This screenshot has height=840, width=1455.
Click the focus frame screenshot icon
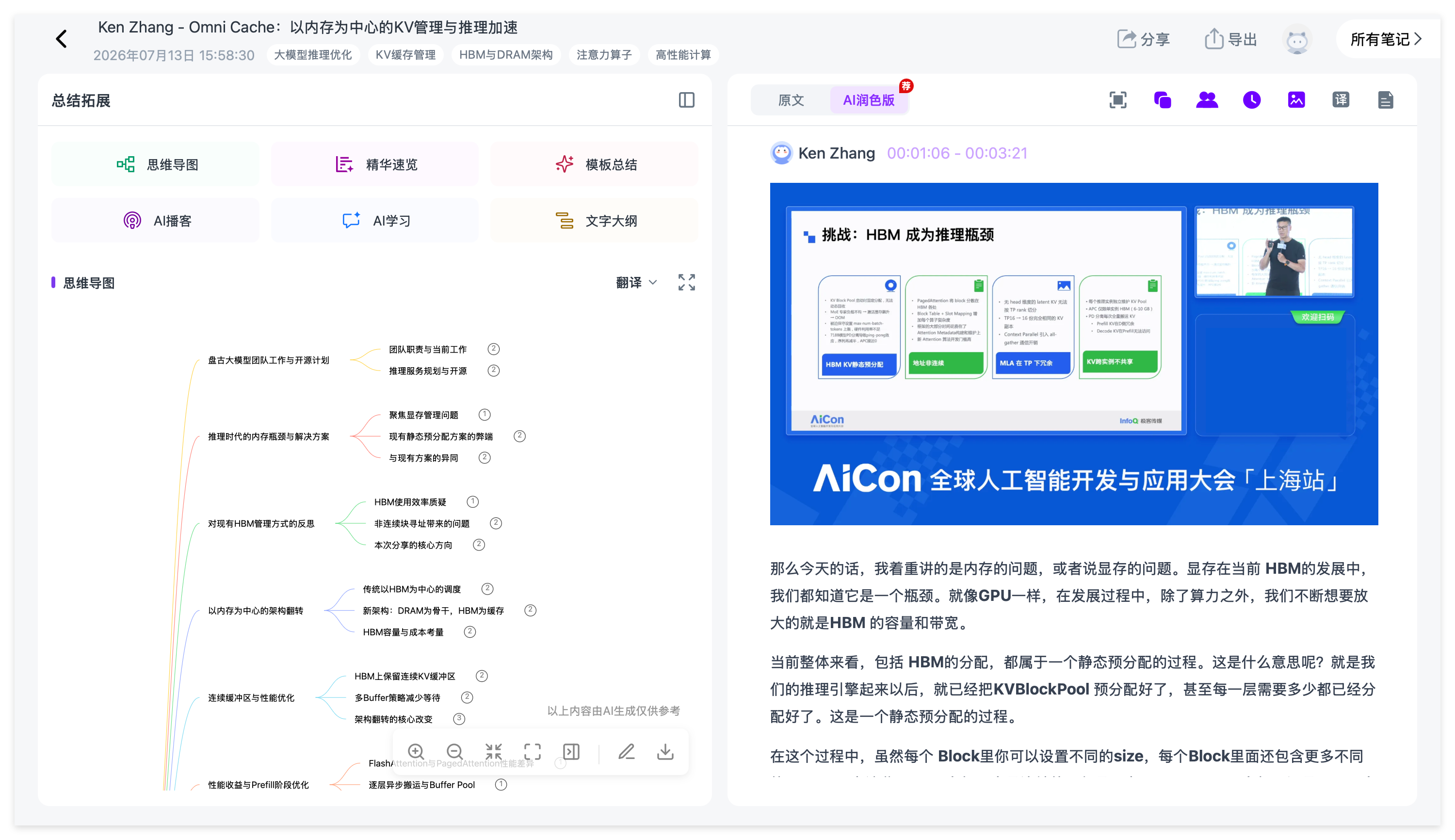tap(1117, 100)
